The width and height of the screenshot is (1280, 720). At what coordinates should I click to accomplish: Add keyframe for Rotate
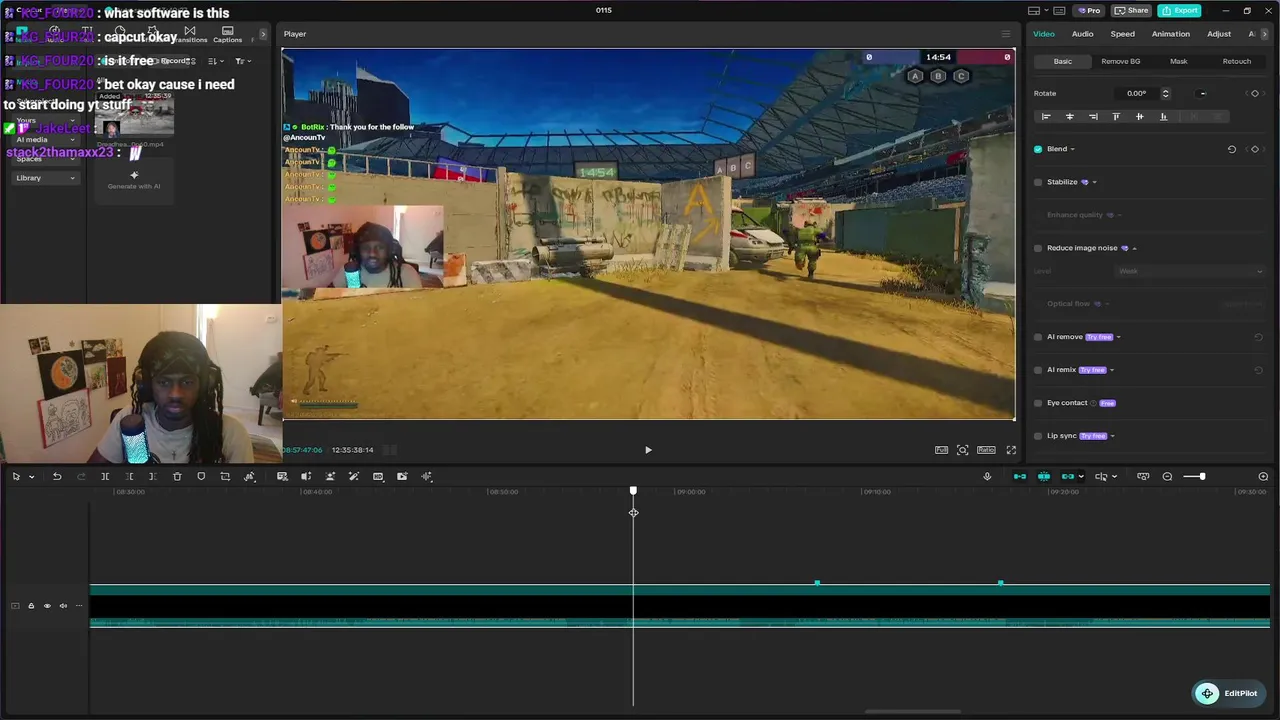(1255, 93)
